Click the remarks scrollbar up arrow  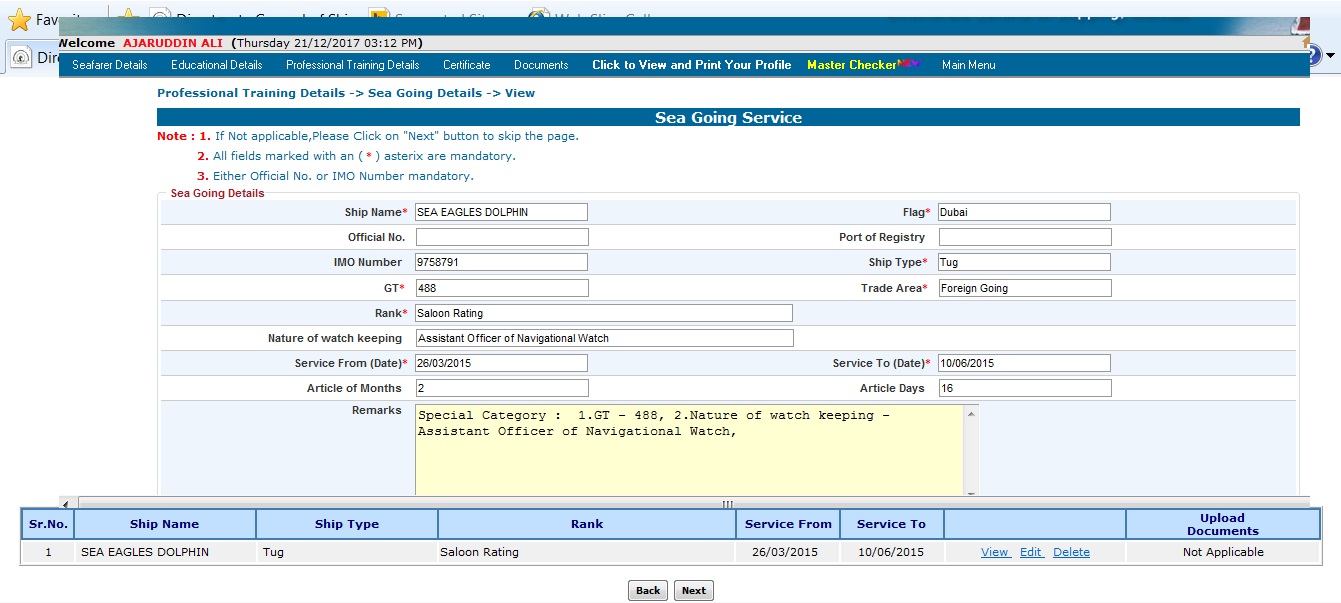971,412
